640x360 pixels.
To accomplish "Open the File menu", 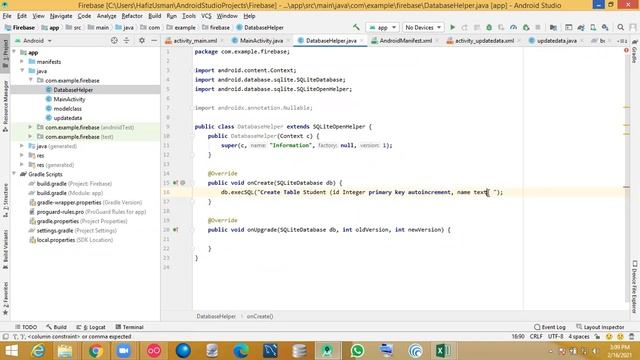I will (x=7, y=16).
